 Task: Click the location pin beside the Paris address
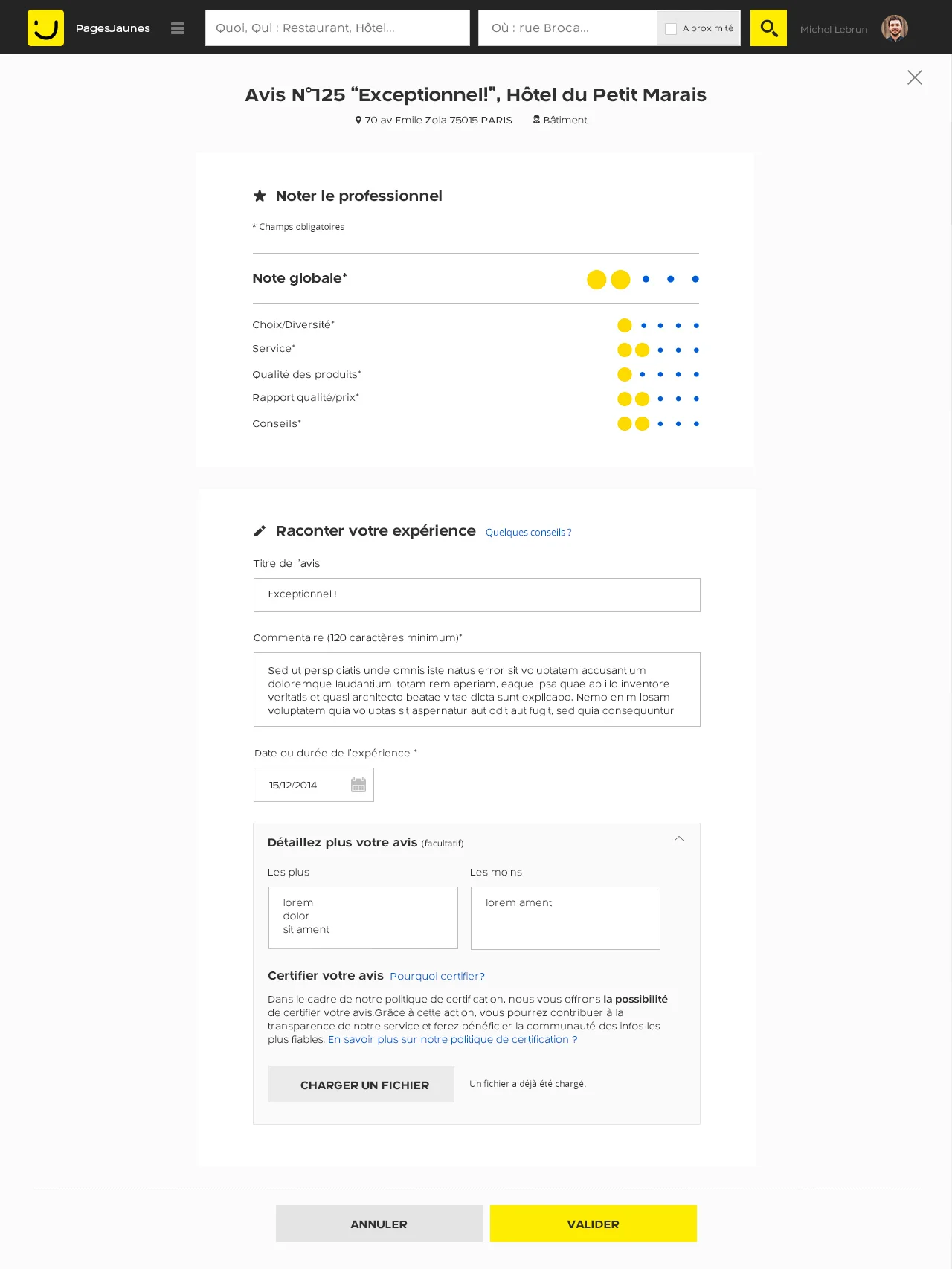tap(358, 119)
